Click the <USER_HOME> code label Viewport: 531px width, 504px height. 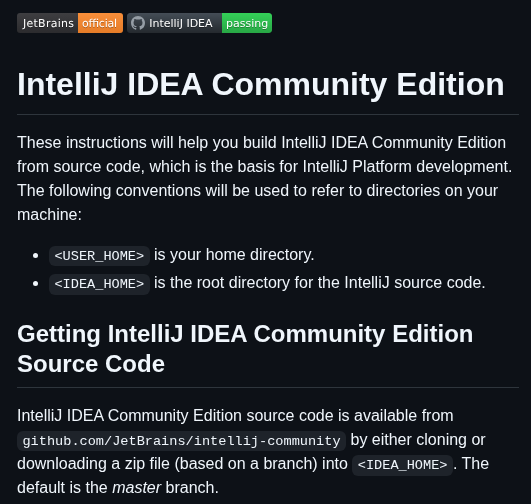click(x=99, y=256)
